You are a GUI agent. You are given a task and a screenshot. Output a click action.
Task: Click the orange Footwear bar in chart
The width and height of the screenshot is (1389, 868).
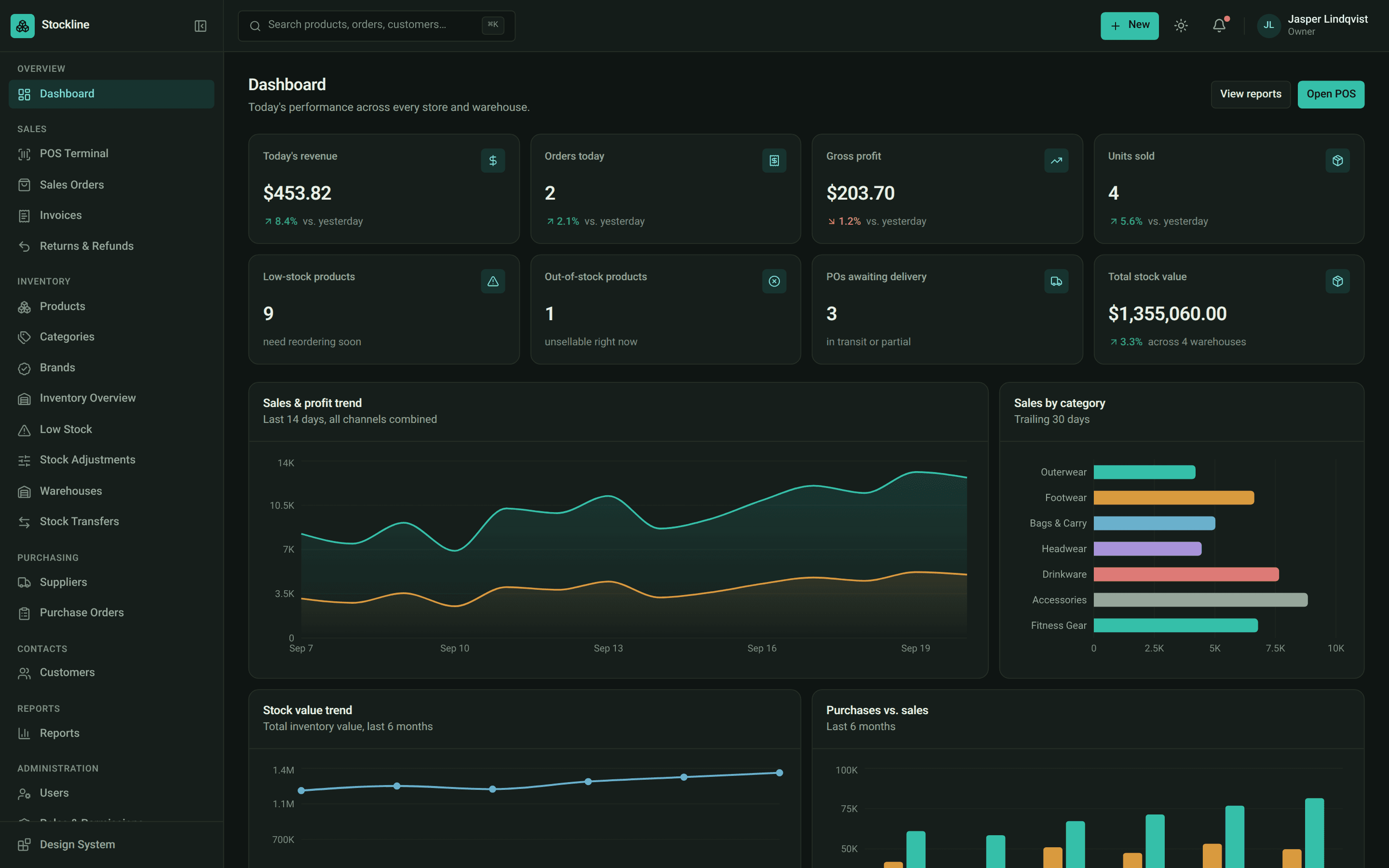pos(1174,498)
